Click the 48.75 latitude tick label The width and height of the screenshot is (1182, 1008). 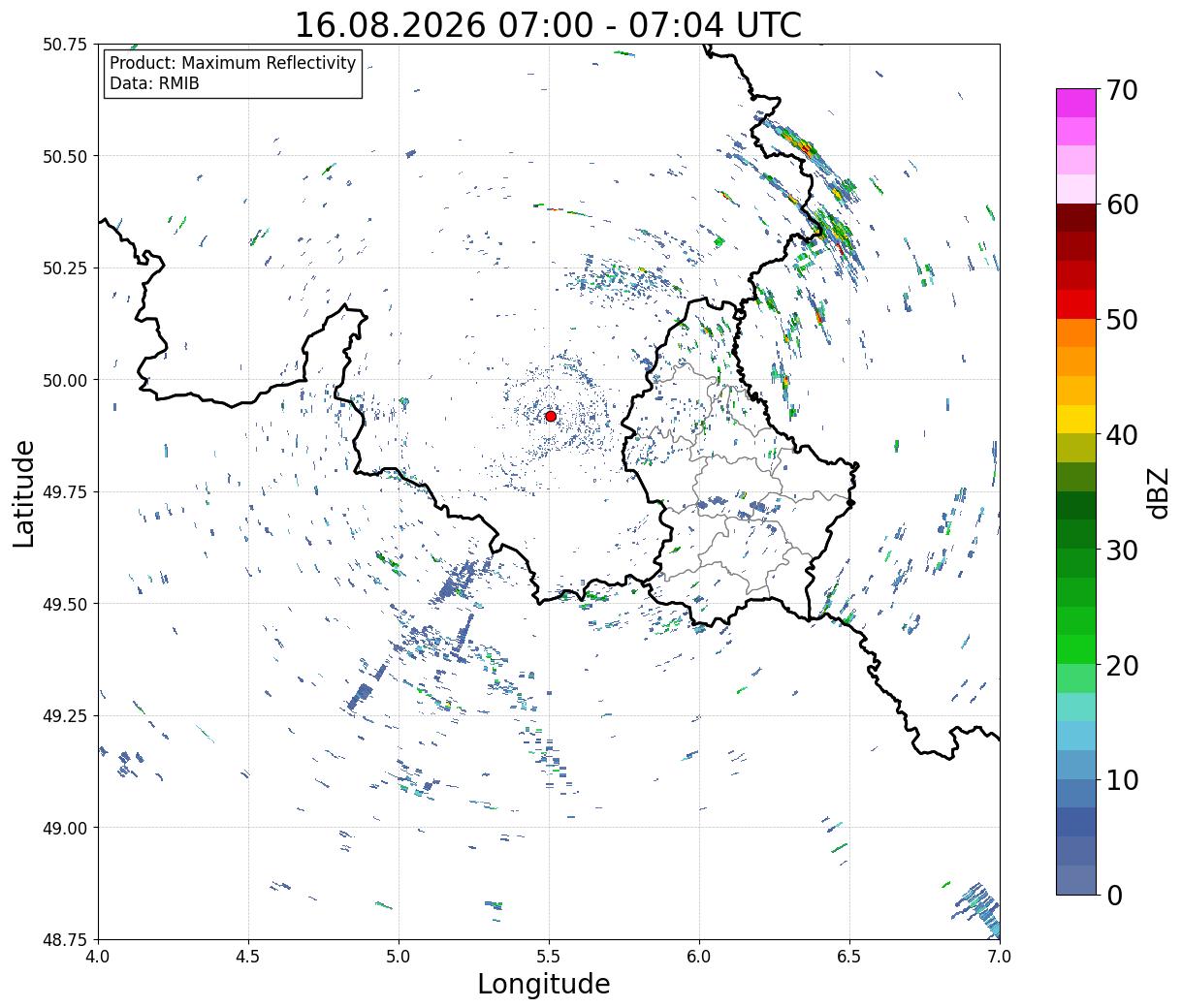coord(65,939)
